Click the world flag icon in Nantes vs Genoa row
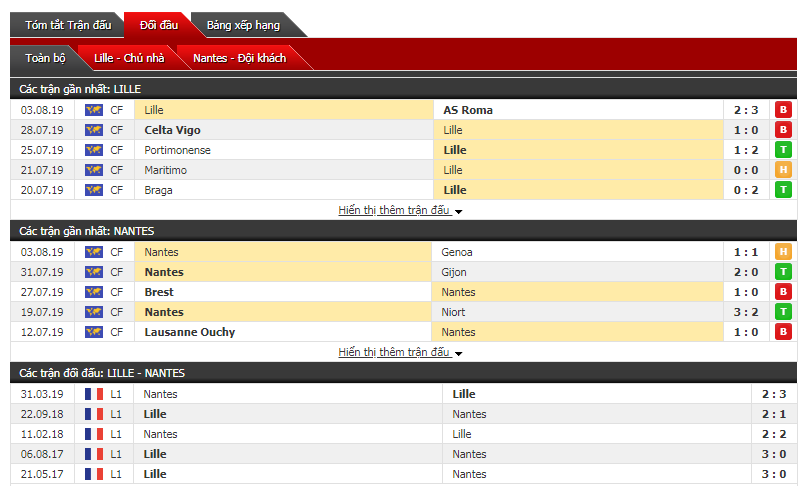The height and width of the screenshot is (486, 800). (94, 252)
